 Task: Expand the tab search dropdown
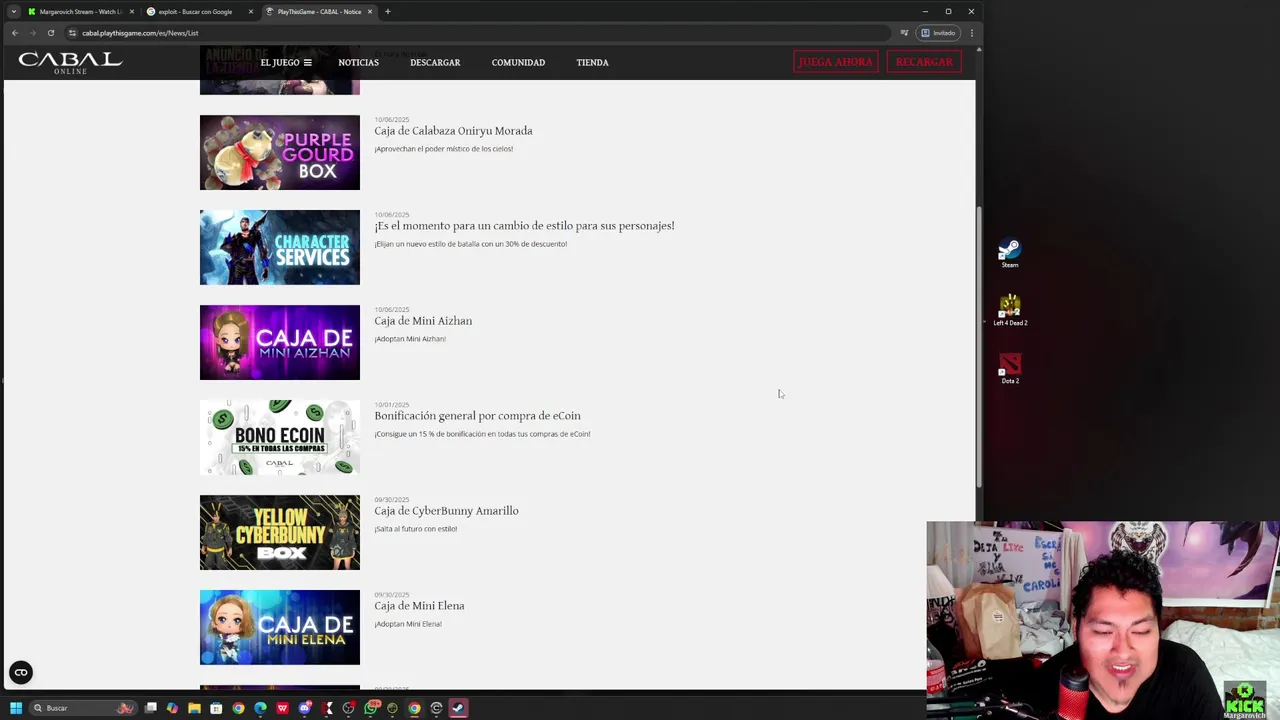point(14,12)
